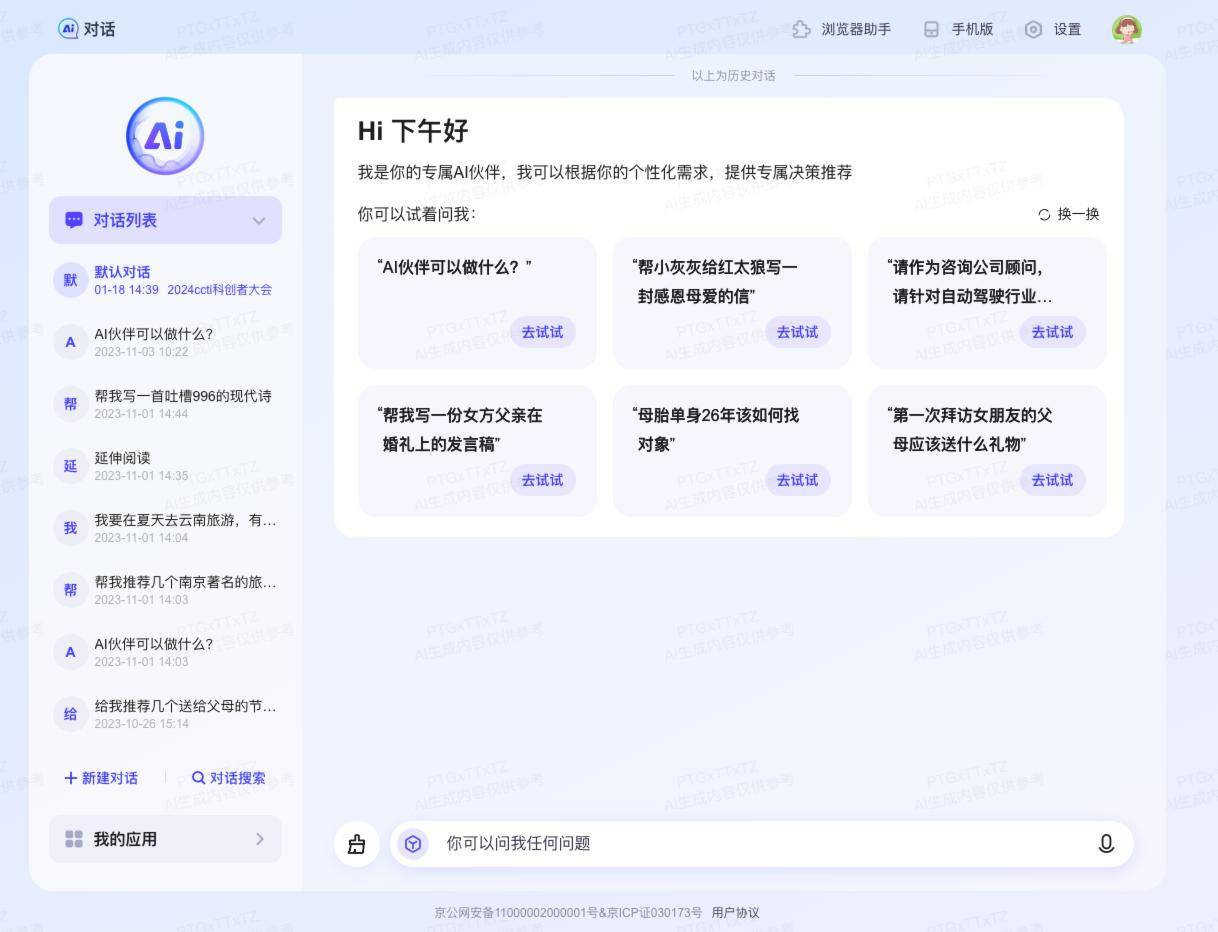Open the 设置 gear icon
Image resolution: width=1218 pixels, height=932 pixels.
[x=1033, y=29]
